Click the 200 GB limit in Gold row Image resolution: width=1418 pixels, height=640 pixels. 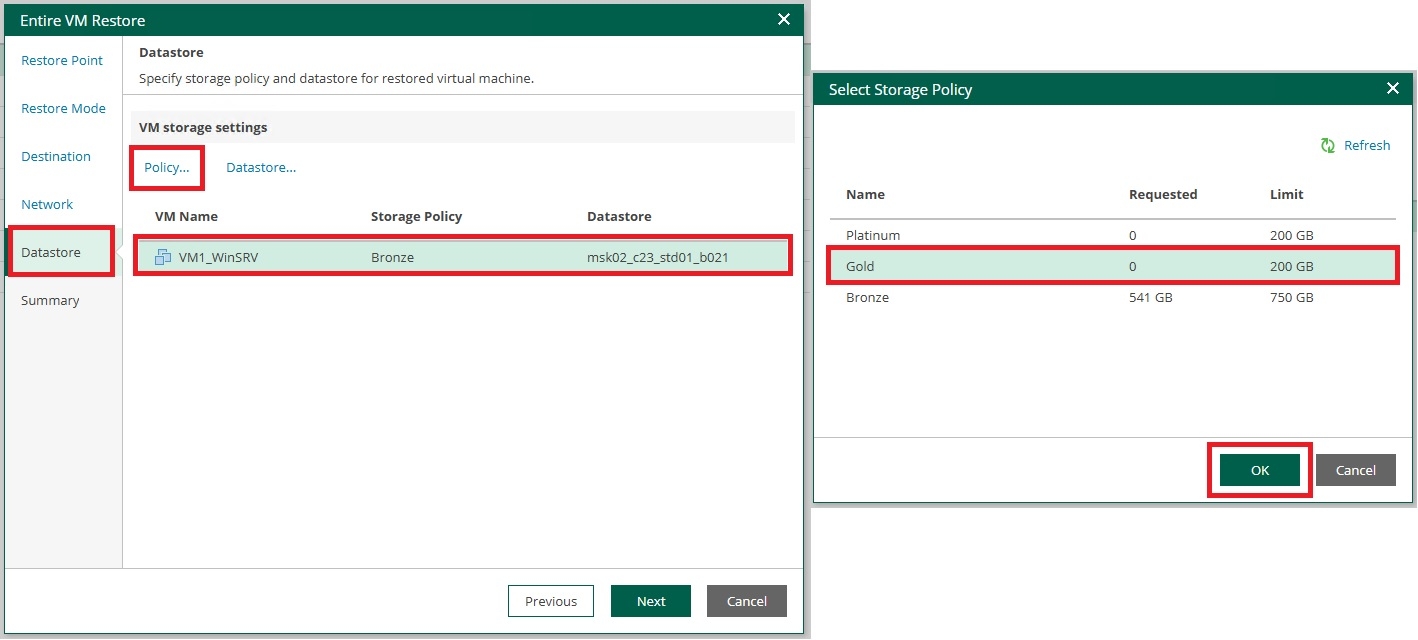[x=1292, y=267]
